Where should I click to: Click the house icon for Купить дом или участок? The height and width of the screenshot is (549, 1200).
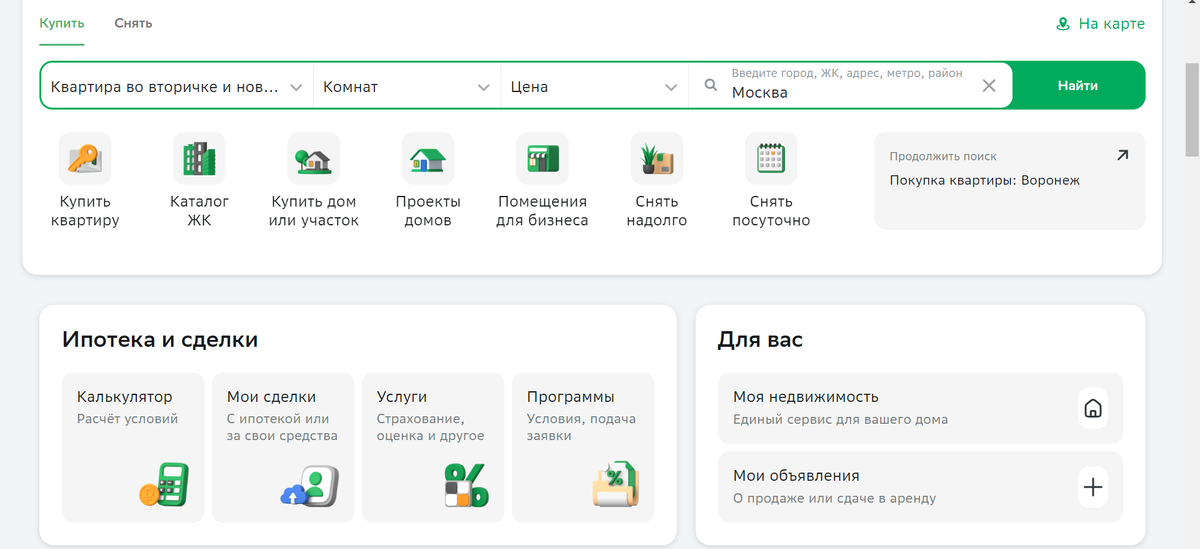313,158
